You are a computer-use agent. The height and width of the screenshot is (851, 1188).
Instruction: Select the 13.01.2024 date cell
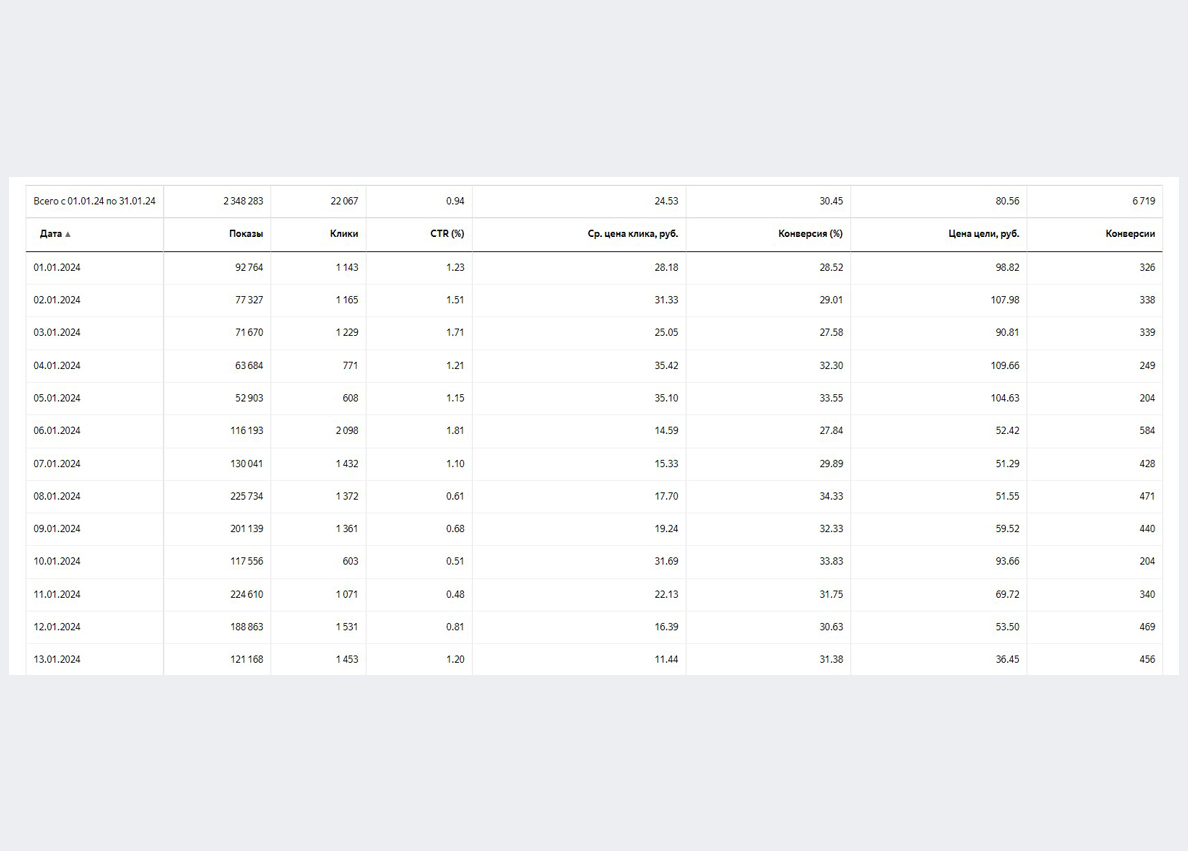point(56,659)
